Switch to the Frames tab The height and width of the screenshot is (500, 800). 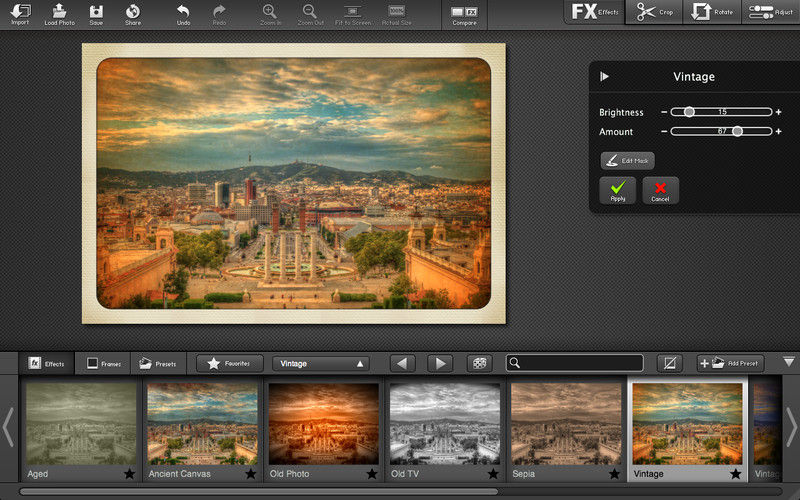104,363
